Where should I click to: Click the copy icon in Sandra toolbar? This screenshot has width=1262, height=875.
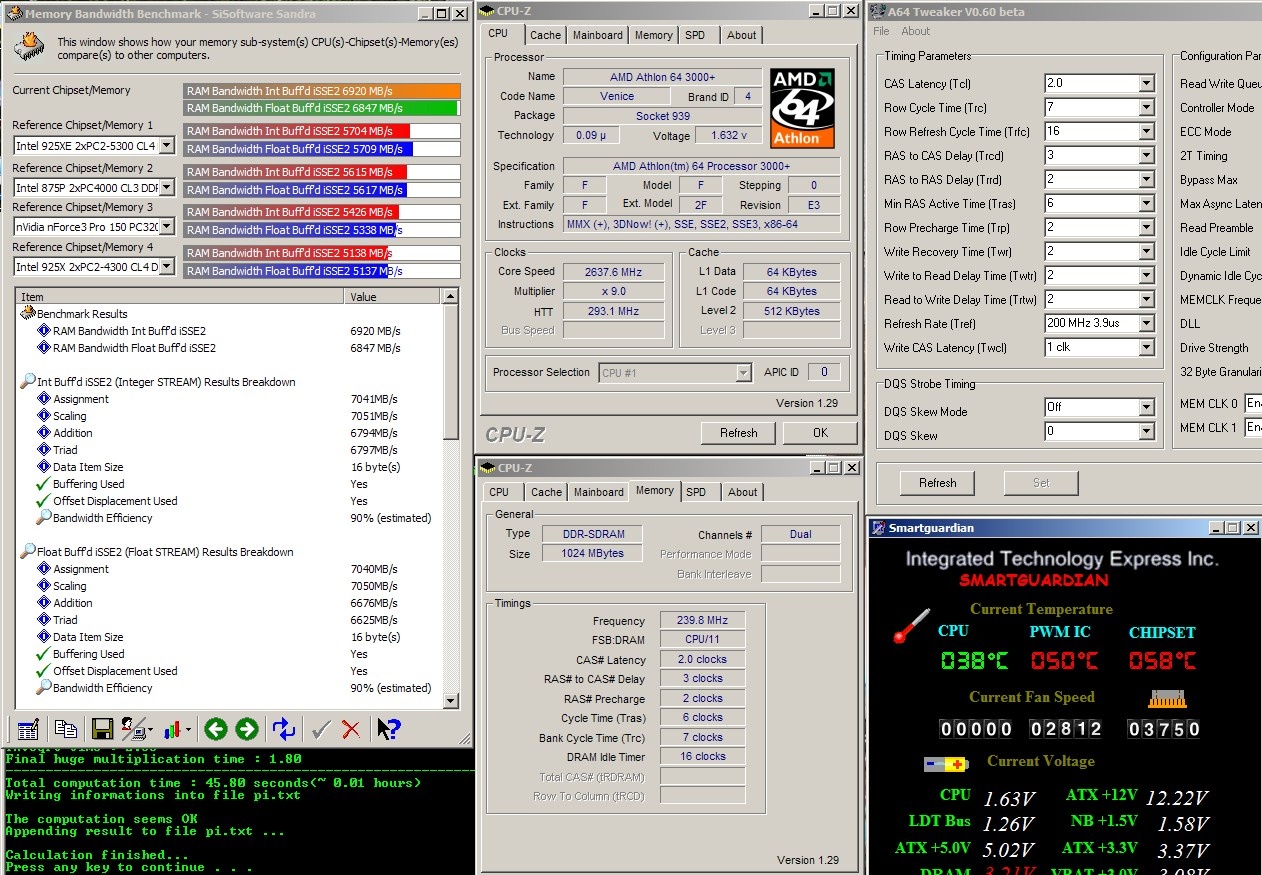point(66,729)
